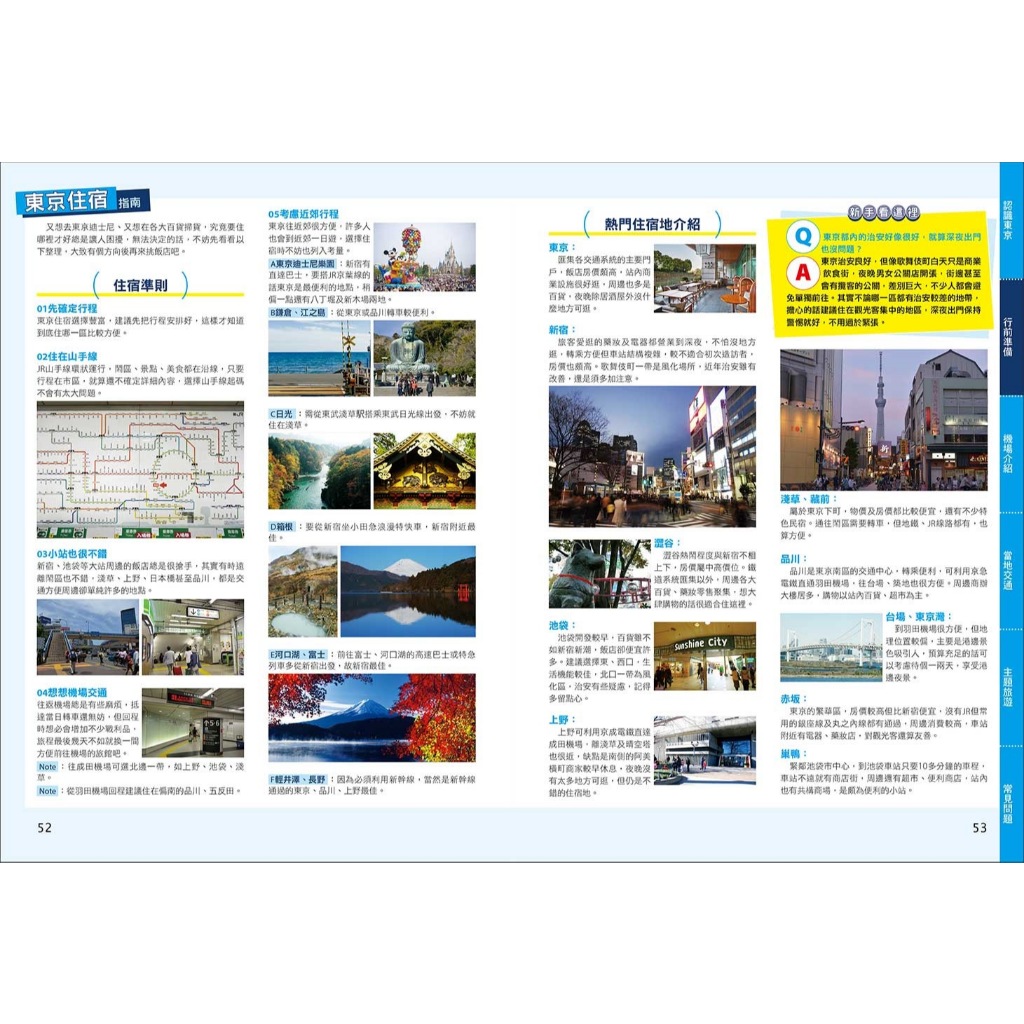Image resolution: width=1024 pixels, height=1024 pixels.
Task: Click the second Note label about Haneda airport
Action: click(x=48, y=791)
